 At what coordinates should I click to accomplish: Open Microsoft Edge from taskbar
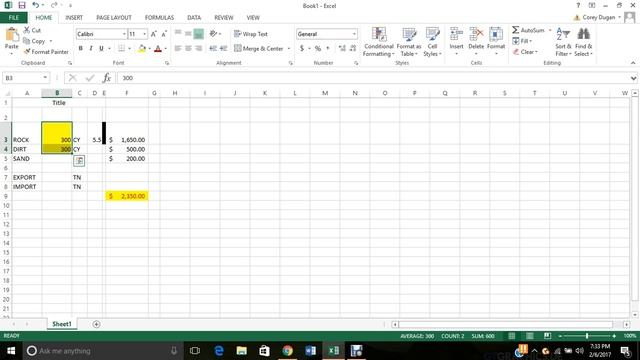click(x=219, y=351)
